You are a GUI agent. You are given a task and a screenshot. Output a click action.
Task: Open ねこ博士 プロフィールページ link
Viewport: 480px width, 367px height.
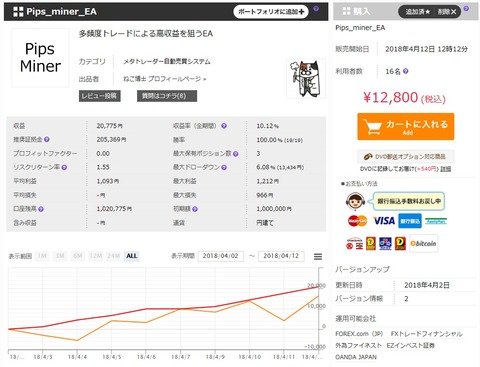coord(165,79)
